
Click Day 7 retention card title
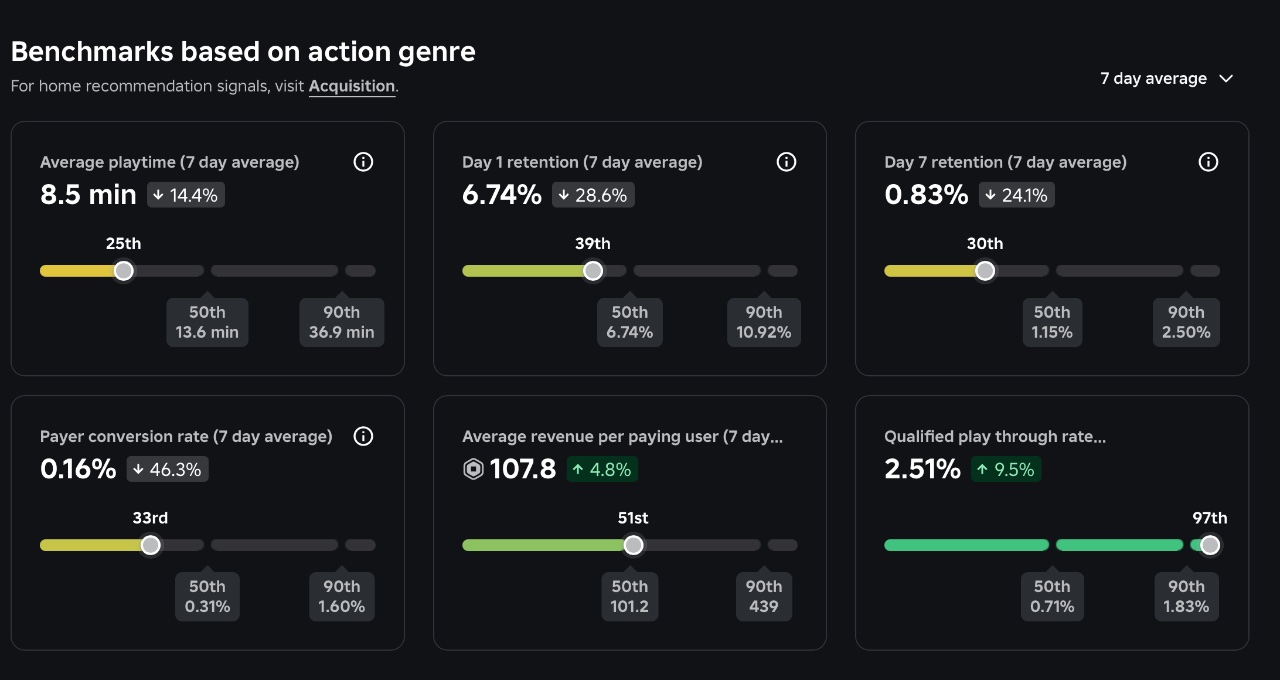point(1005,162)
